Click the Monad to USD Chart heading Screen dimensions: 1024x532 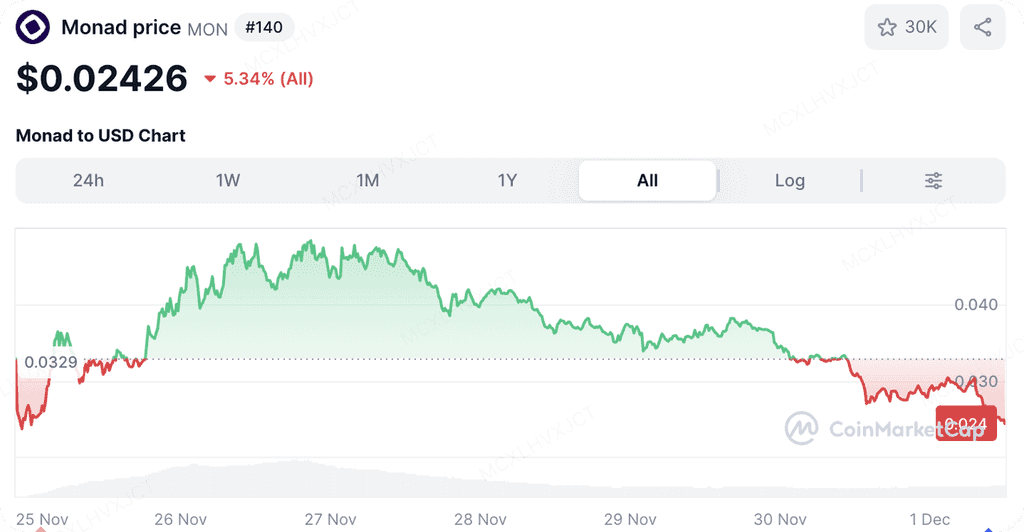tap(101, 136)
